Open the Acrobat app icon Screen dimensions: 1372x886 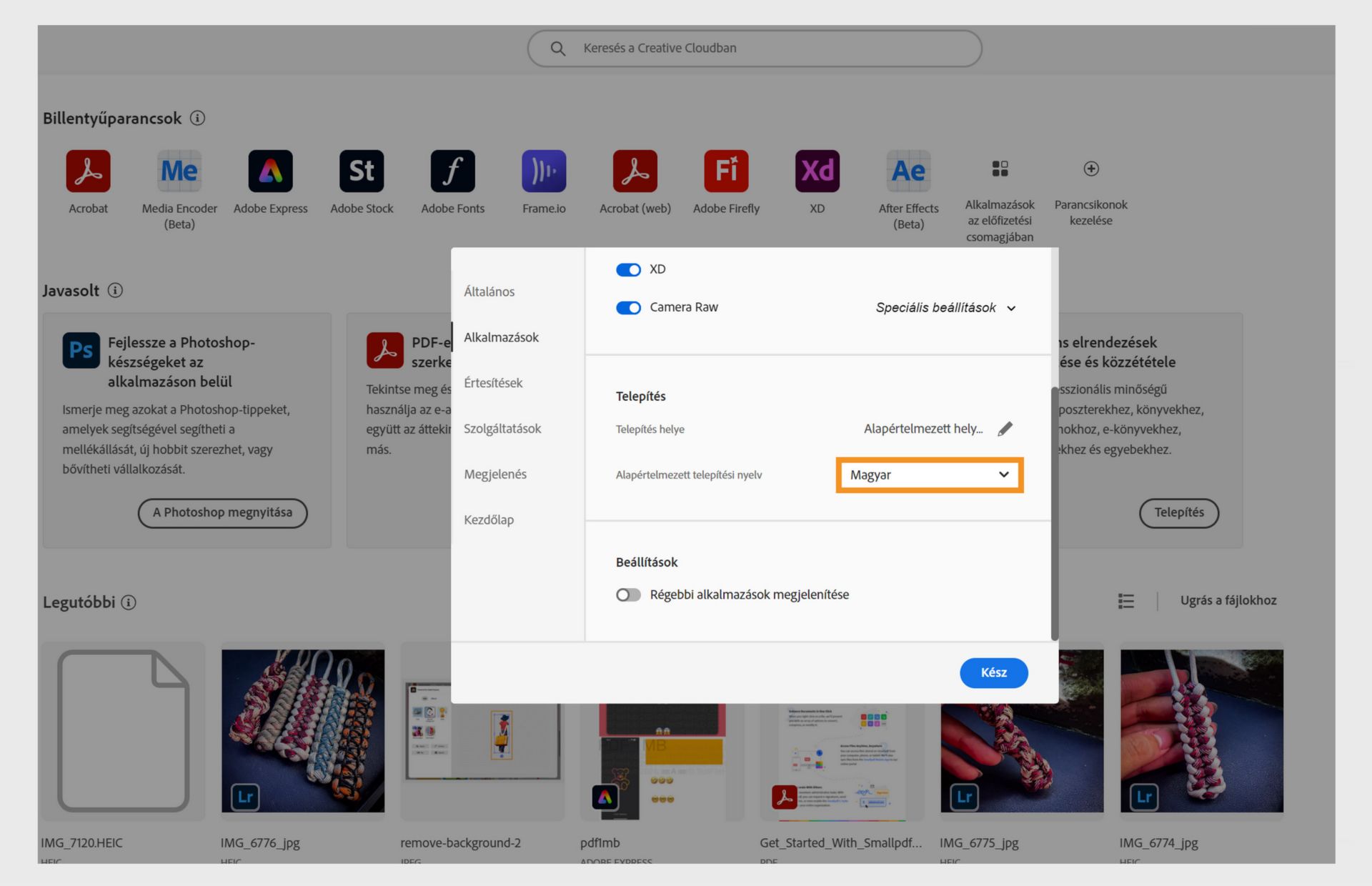click(x=88, y=171)
